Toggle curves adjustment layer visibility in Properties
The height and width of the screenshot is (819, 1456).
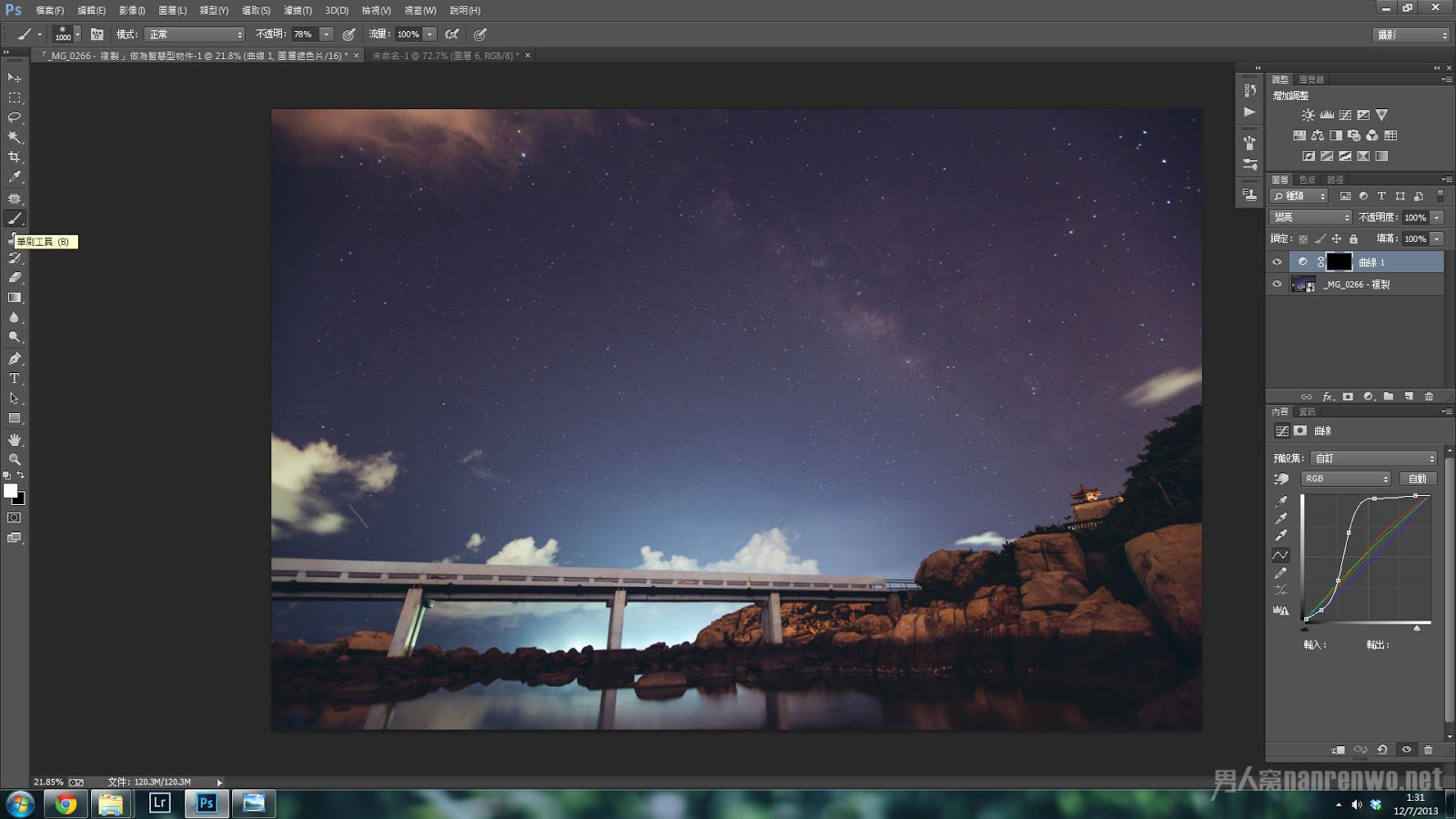point(1407,750)
